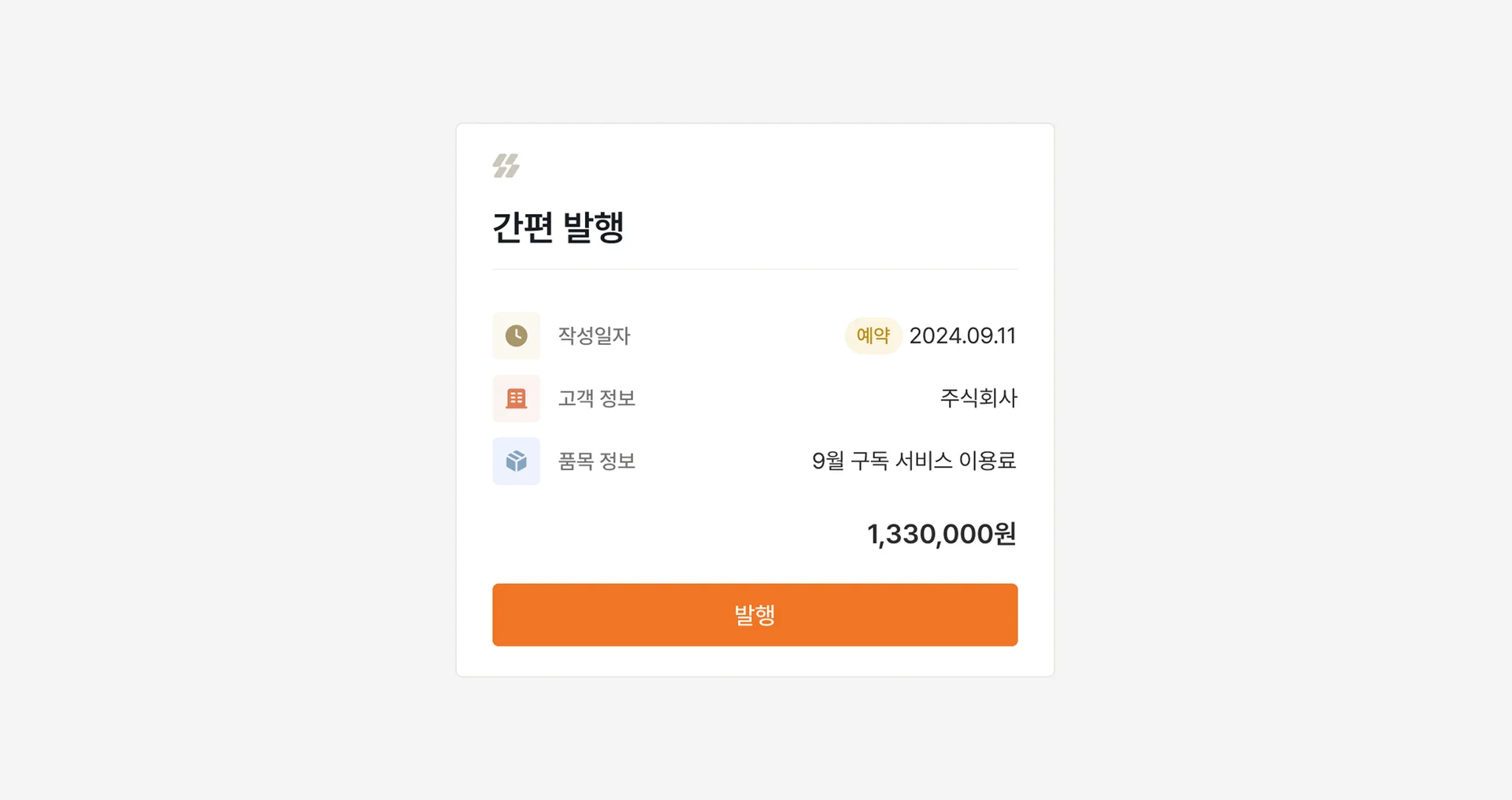
Task: Click the clock icon beside 작성일자
Action: pos(516,335)
